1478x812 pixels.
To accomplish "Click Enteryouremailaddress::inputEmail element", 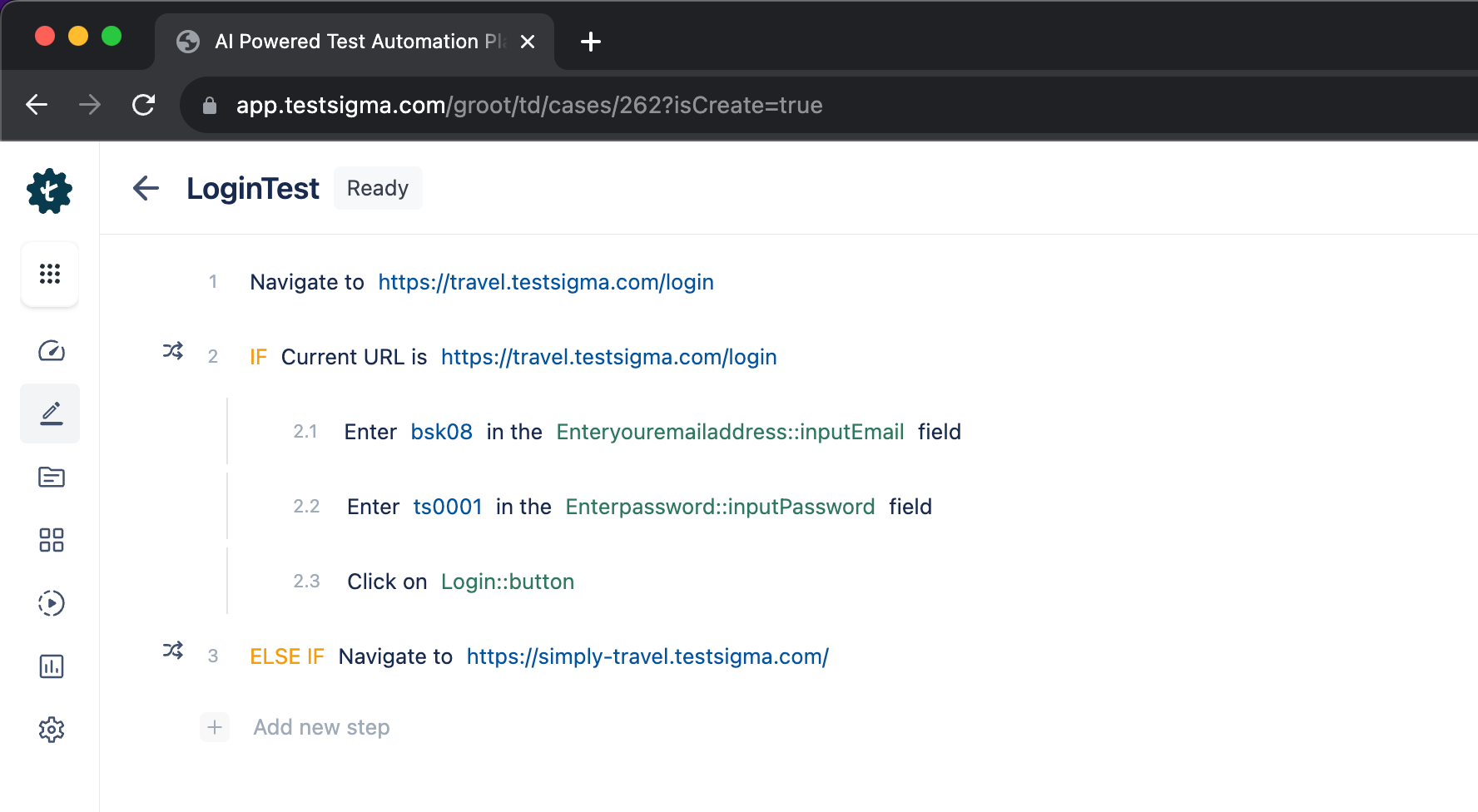I will 730,432.
